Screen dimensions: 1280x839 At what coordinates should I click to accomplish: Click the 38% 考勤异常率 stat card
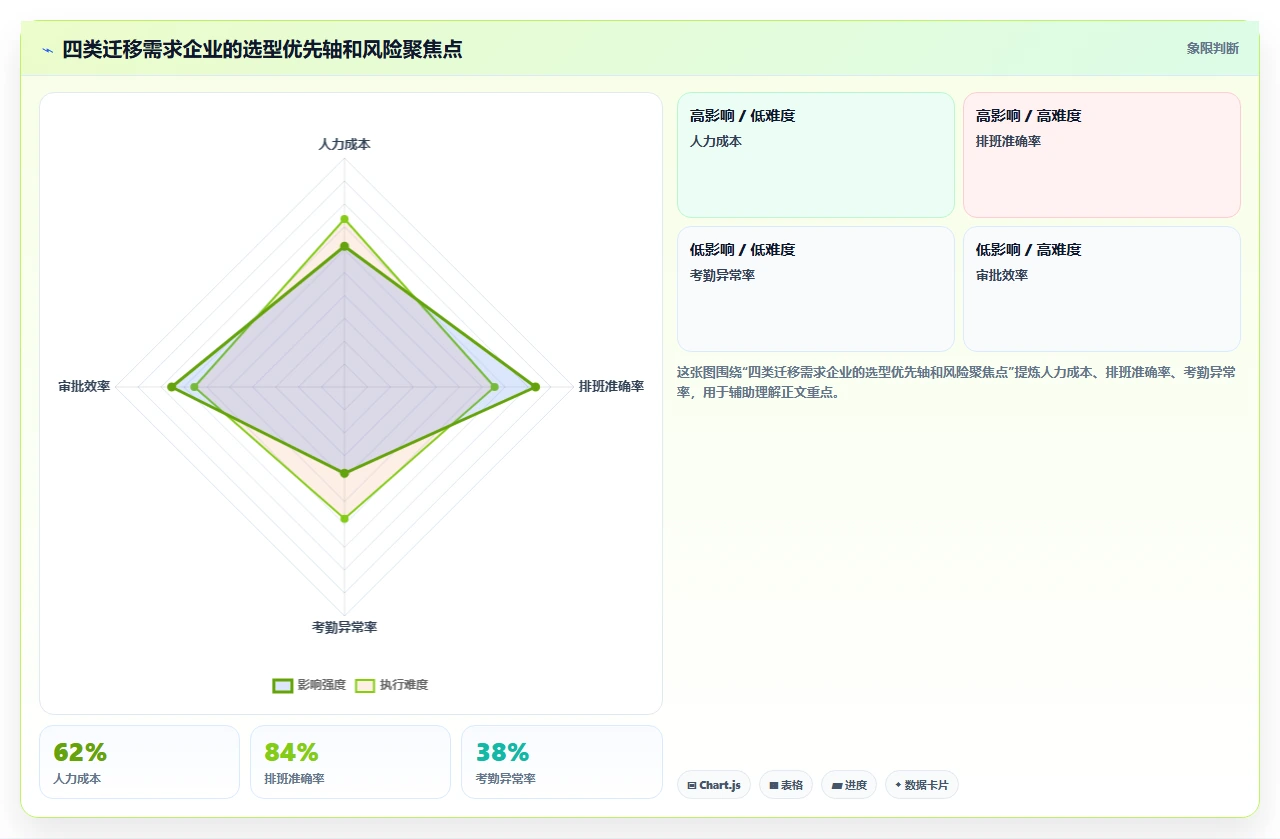[562, 762]
